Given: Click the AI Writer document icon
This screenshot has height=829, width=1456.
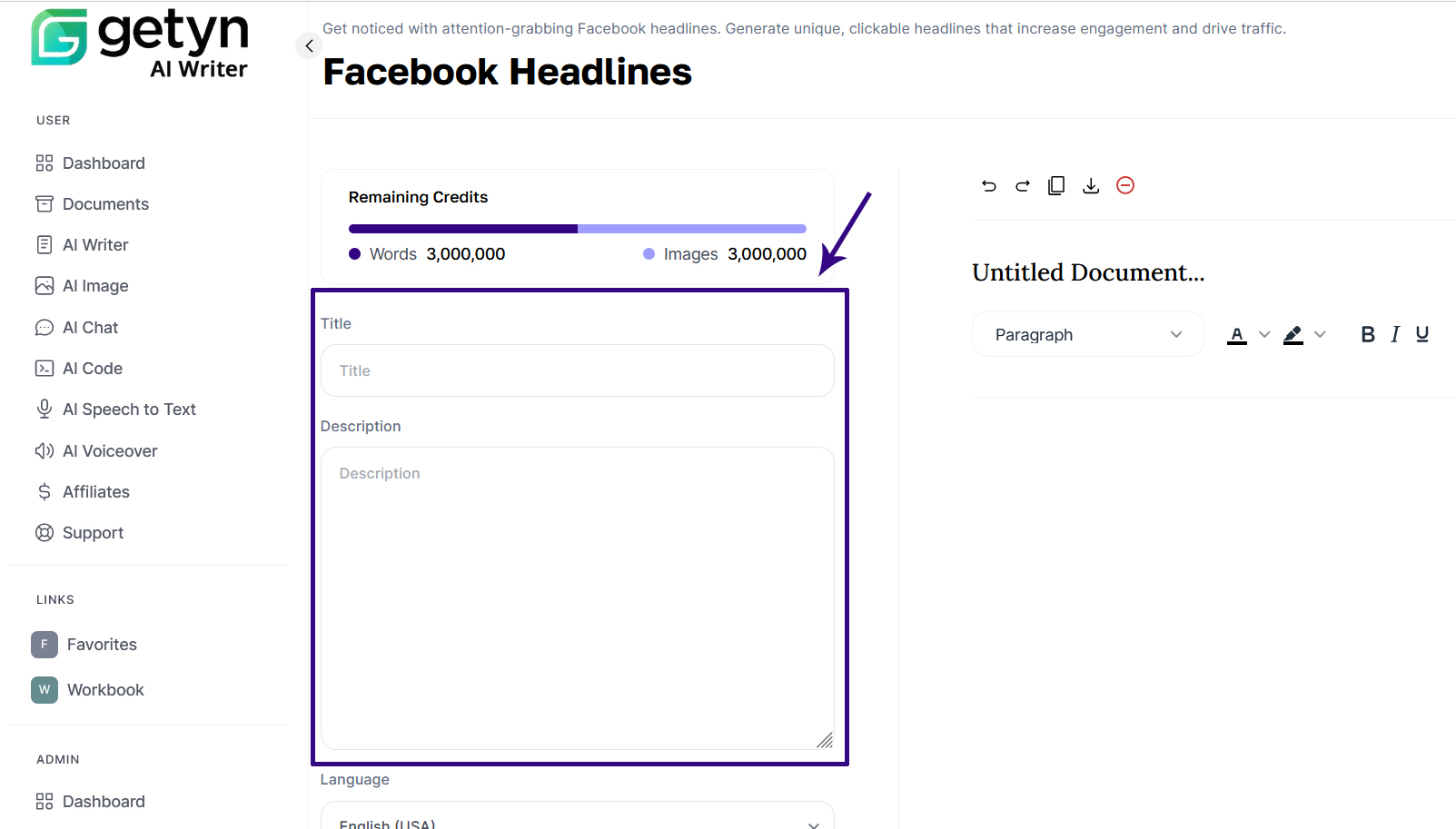Looking at the screenshot, I should point(45,245).
